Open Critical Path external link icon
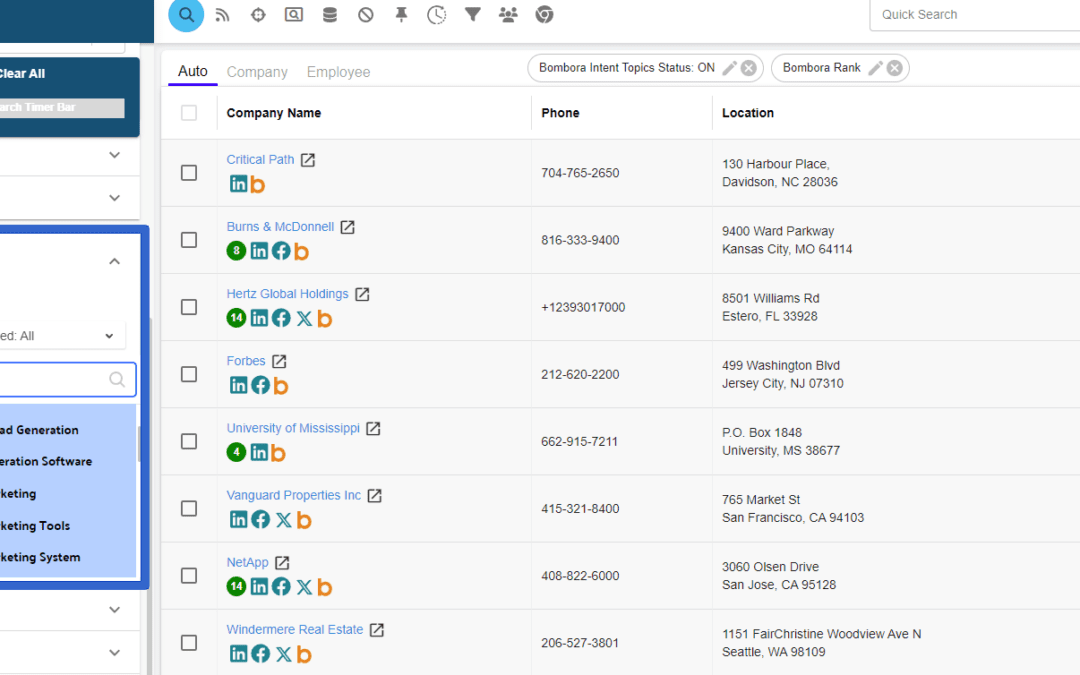 pos(308,160)
